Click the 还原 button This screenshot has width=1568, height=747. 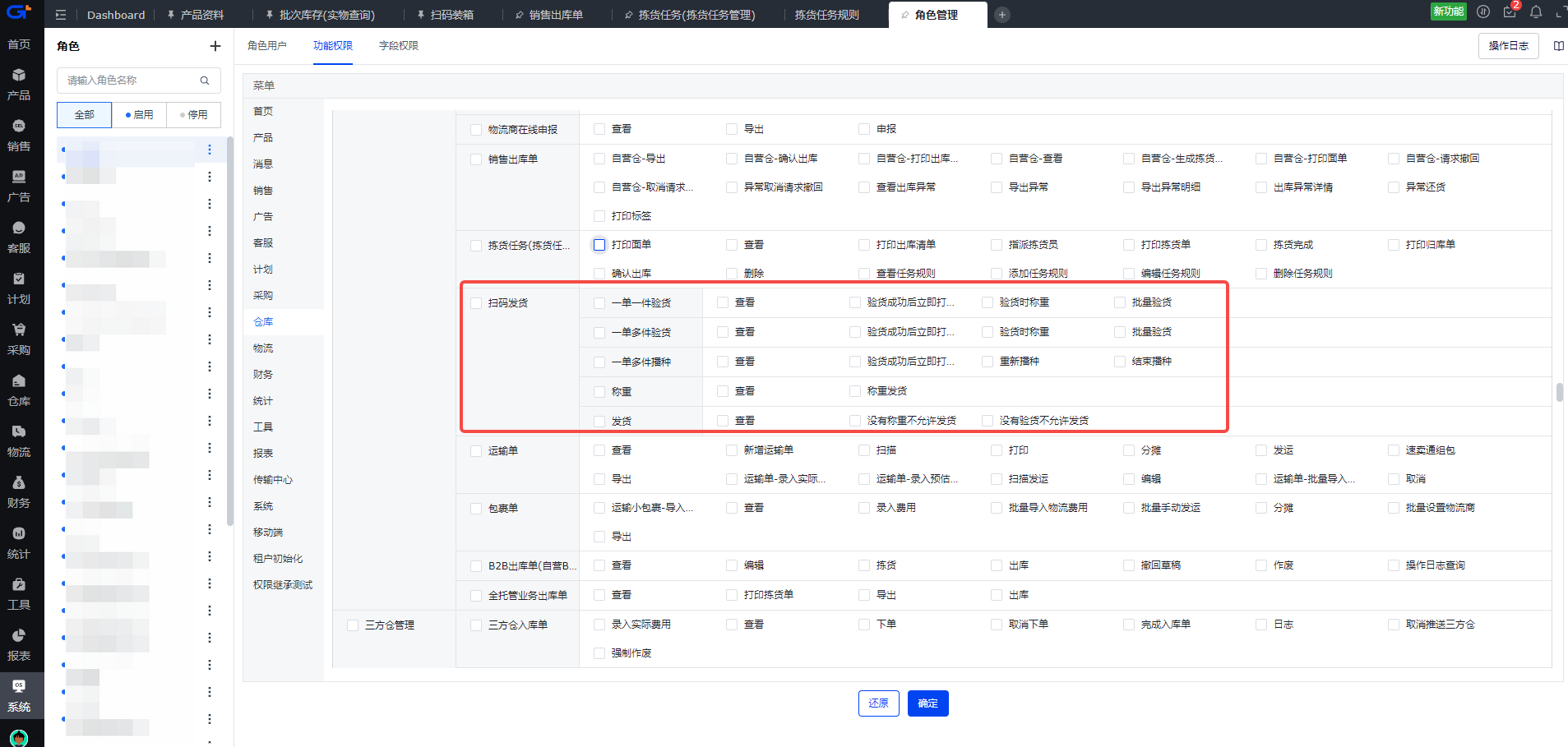(879, 703)
